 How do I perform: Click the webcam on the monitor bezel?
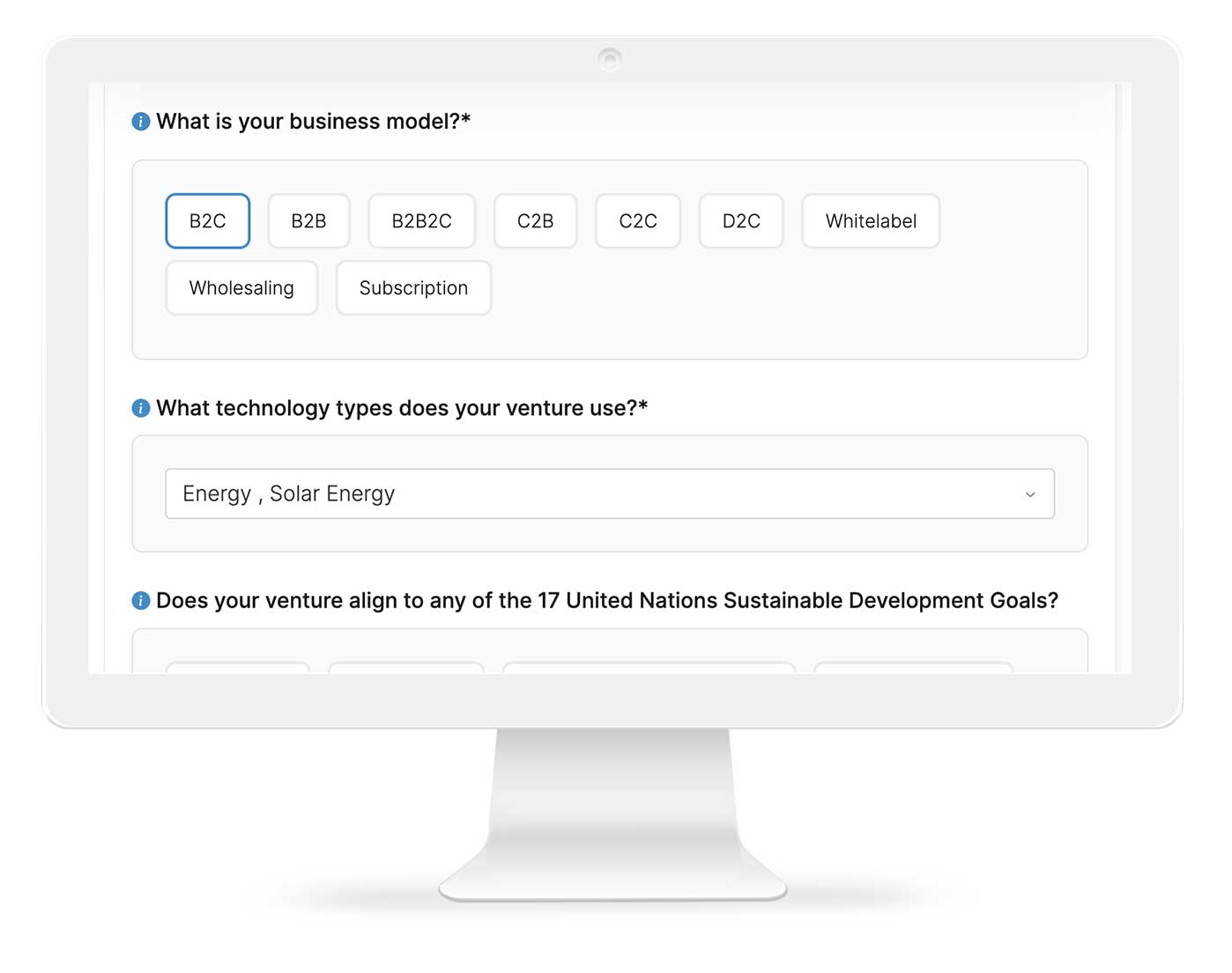[610, 60]
